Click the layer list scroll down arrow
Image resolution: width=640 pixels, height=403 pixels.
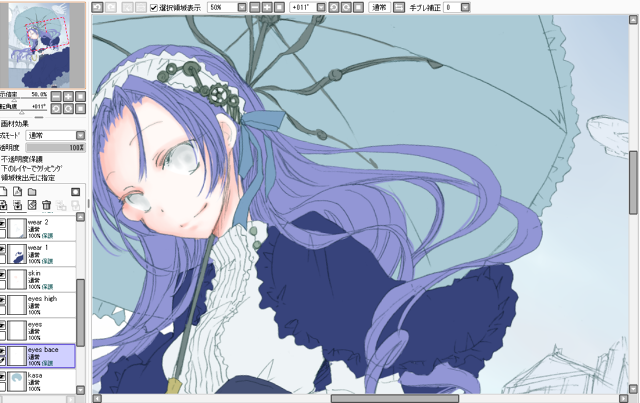[81, 390]
